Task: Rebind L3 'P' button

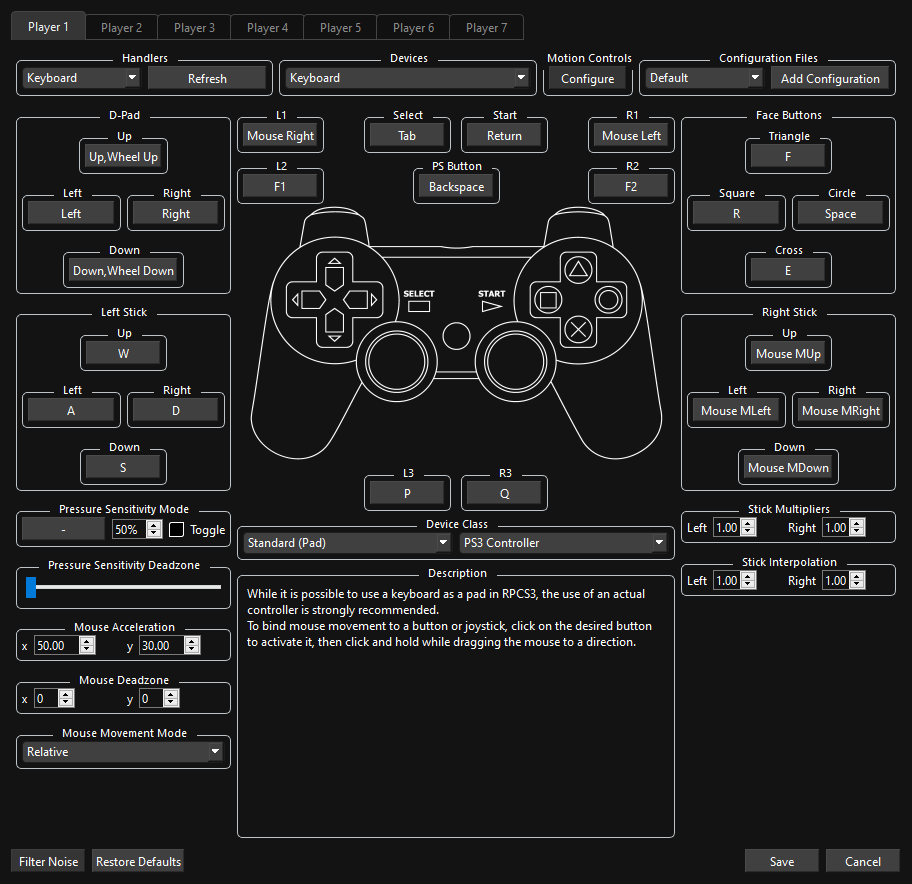Action: coord(407,493)
